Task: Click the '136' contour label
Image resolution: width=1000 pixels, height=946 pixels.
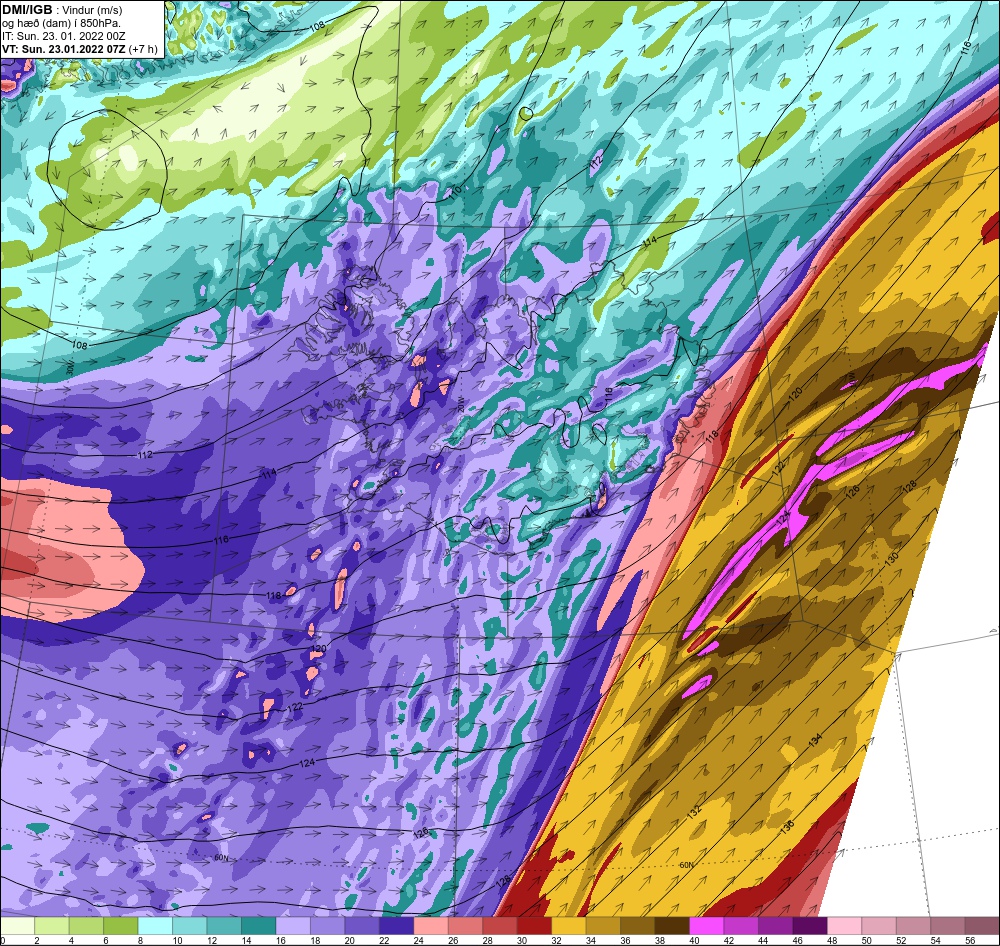Action: 787,826
